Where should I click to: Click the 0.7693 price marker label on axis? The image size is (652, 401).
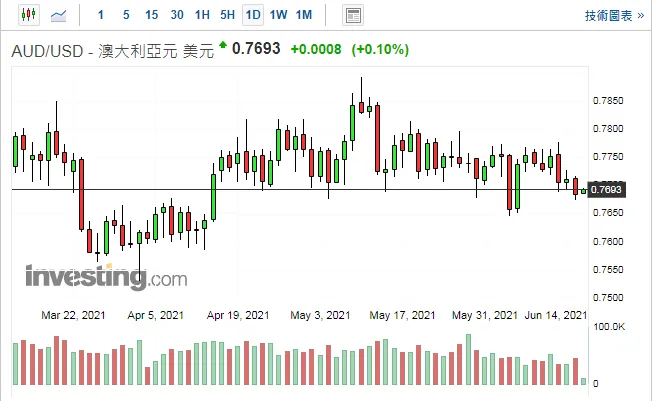(x=606, y=190)
